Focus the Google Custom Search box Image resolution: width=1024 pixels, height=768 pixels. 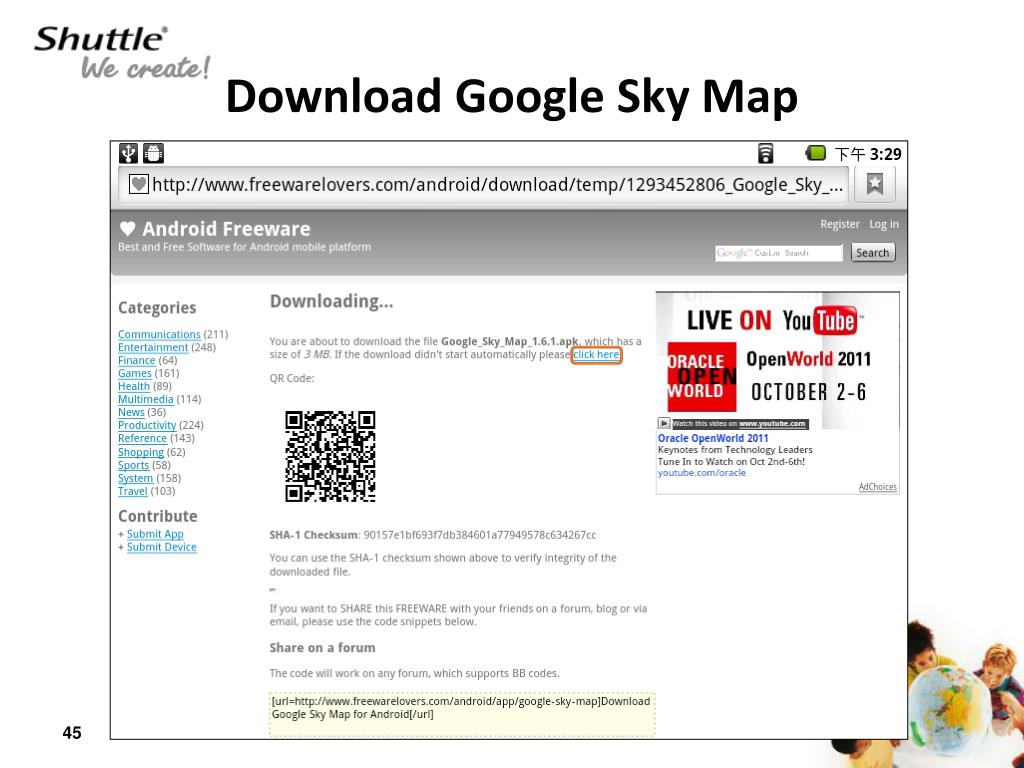[778, 253]
